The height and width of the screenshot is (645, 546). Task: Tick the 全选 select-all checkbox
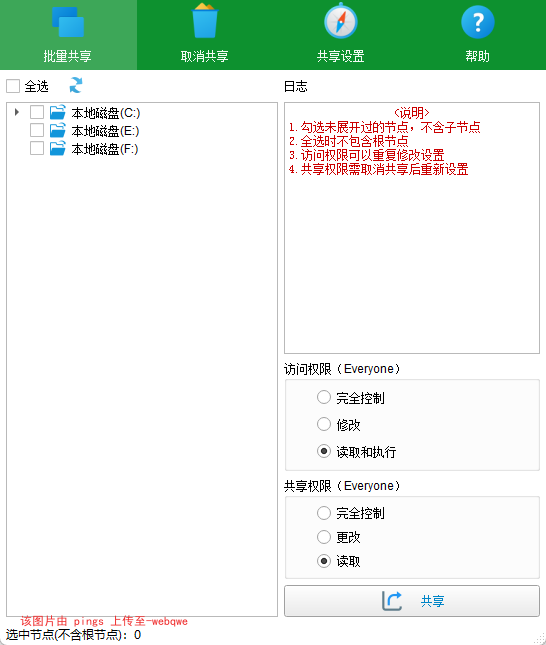click(13, 86)
